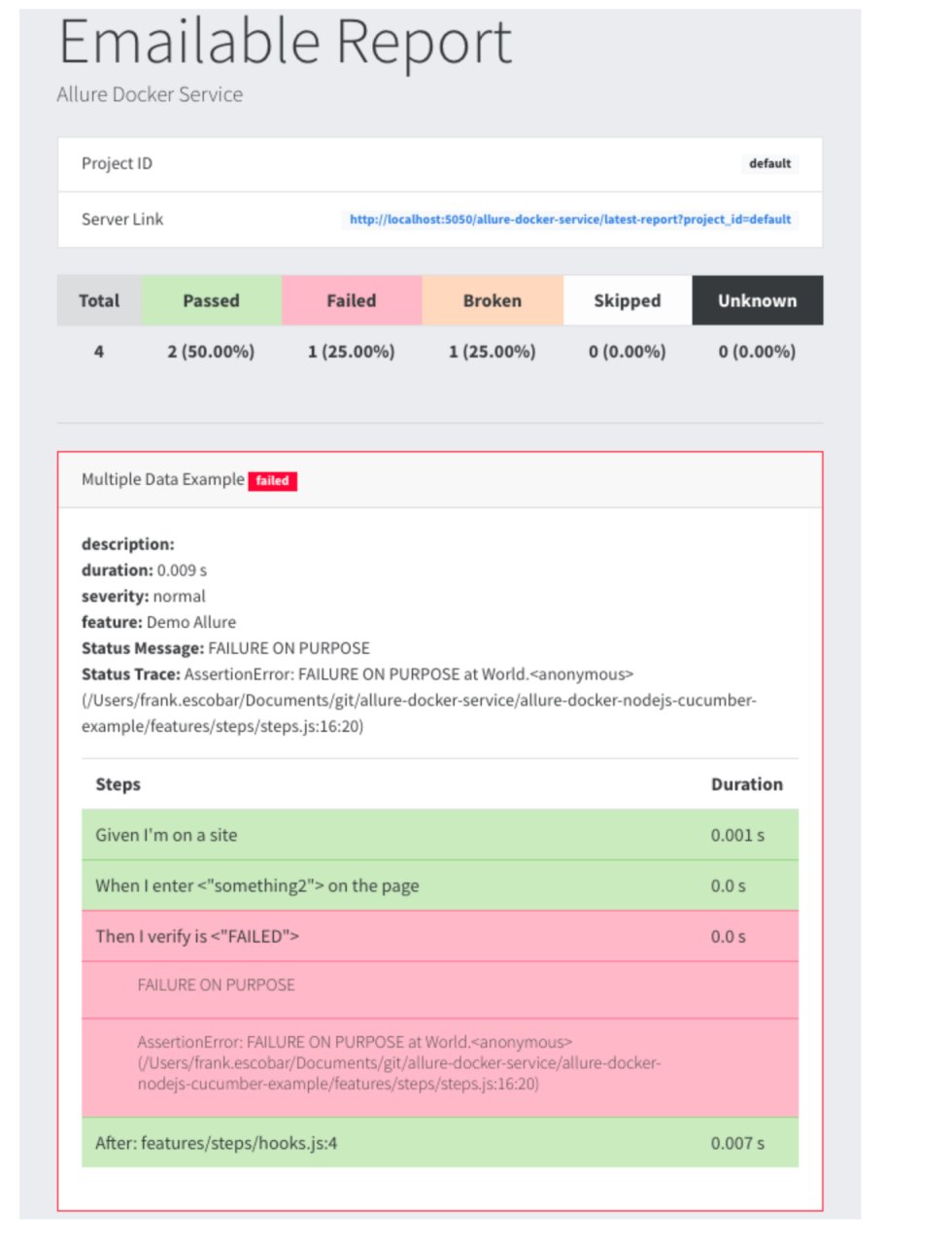This screenshot has width=952, height=1244.
Task: Click the severity normal line
Action: pyautogui.click(x=144, y=596)
